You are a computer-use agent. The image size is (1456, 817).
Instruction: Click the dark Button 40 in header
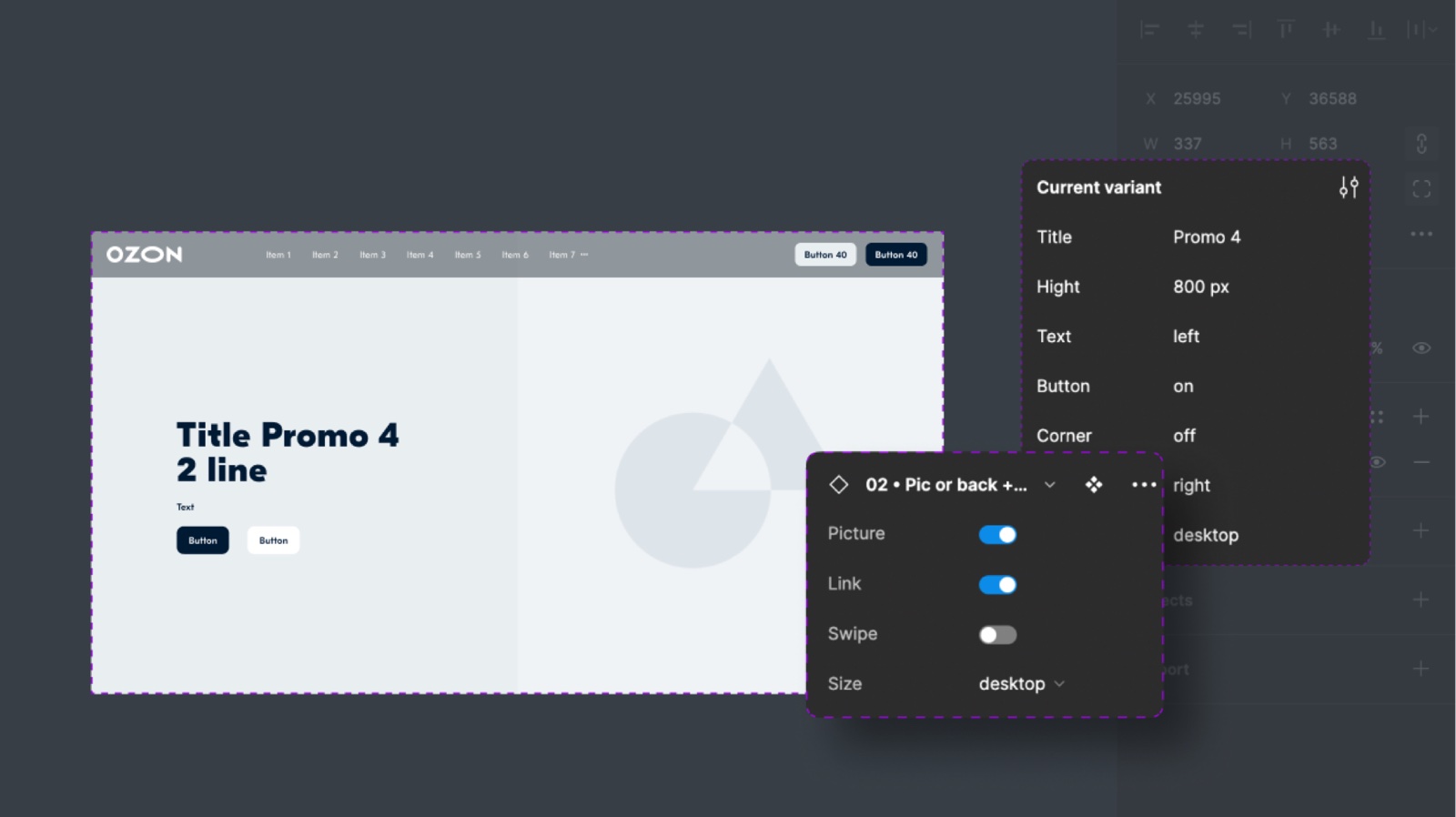[896, 255]
